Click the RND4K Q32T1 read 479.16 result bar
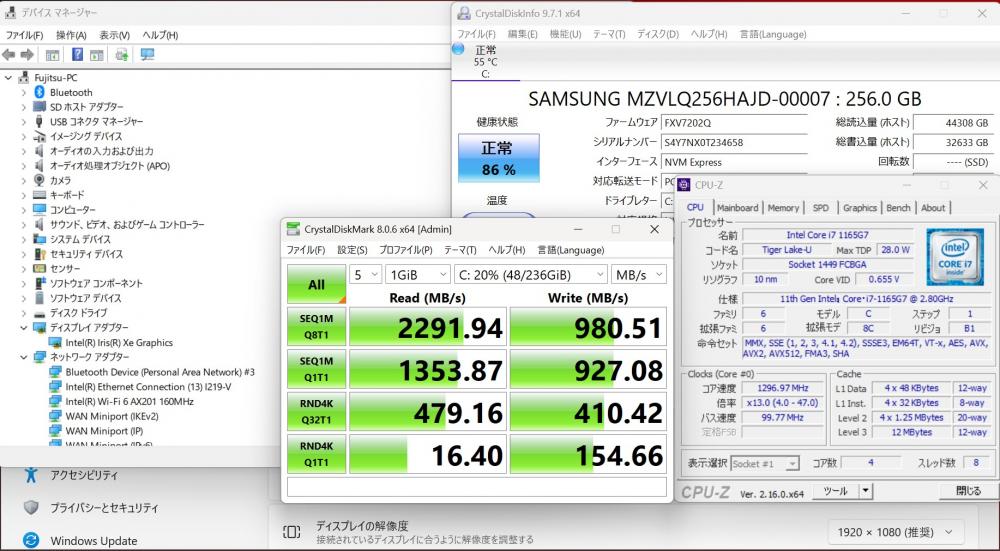 tap(428, 411)
